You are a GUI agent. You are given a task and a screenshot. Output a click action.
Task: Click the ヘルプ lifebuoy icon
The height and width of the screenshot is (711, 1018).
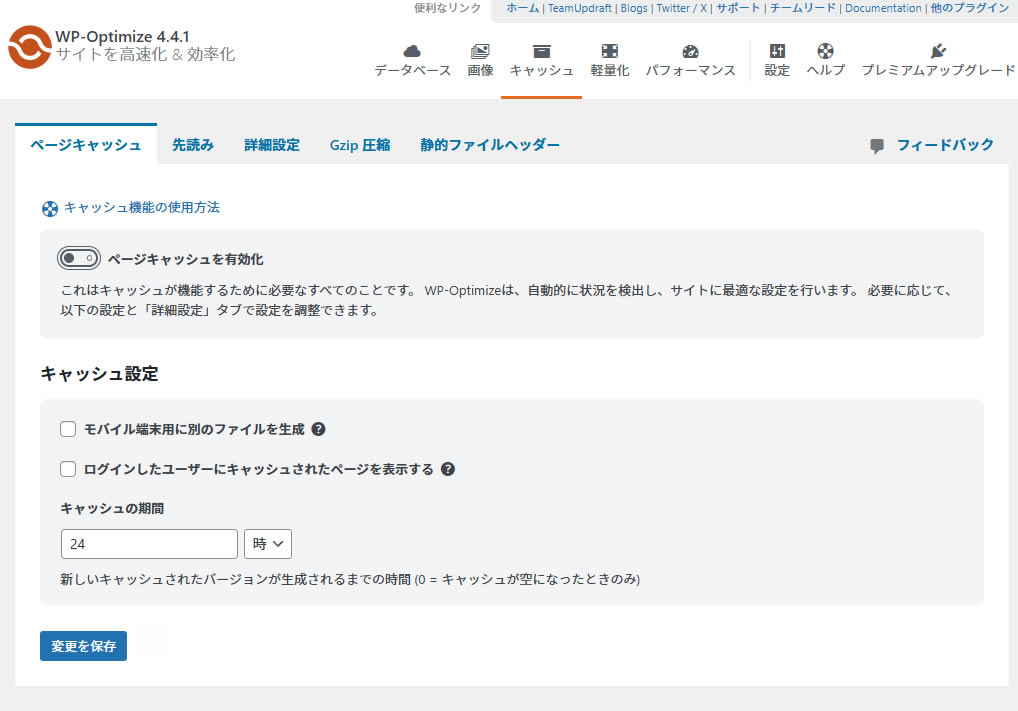(x=825, y=52)
